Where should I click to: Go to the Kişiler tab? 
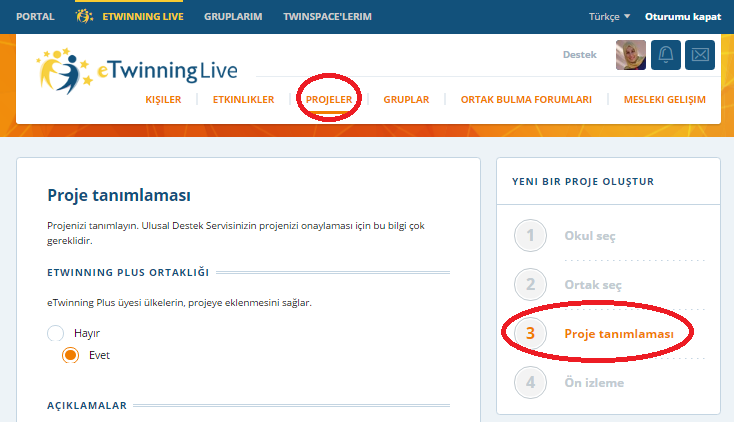165,100
